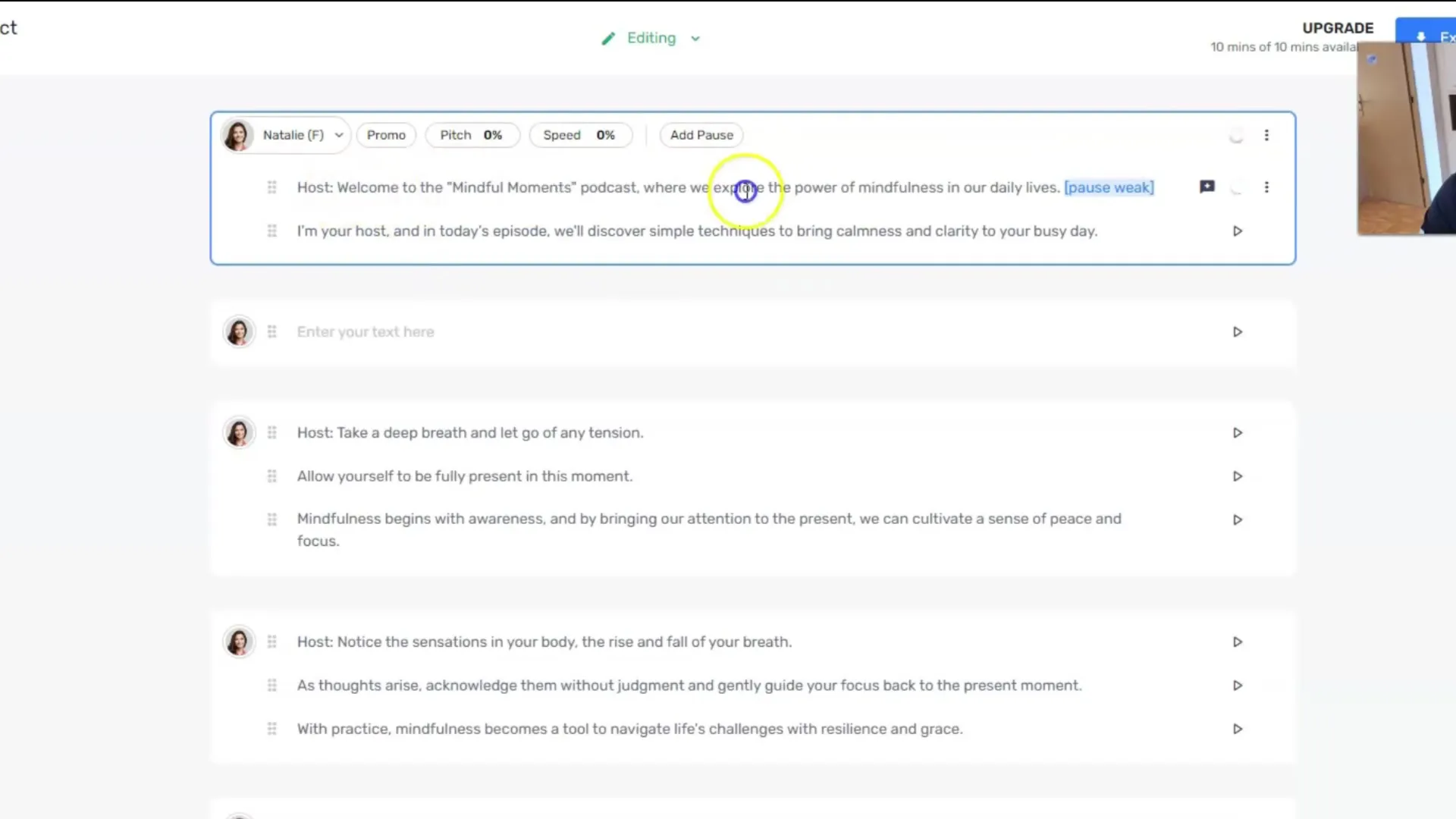Screen dimensions: 1456x819
Task: Click drag handle of "Take a deep breath" line
Action: point(271,433)
